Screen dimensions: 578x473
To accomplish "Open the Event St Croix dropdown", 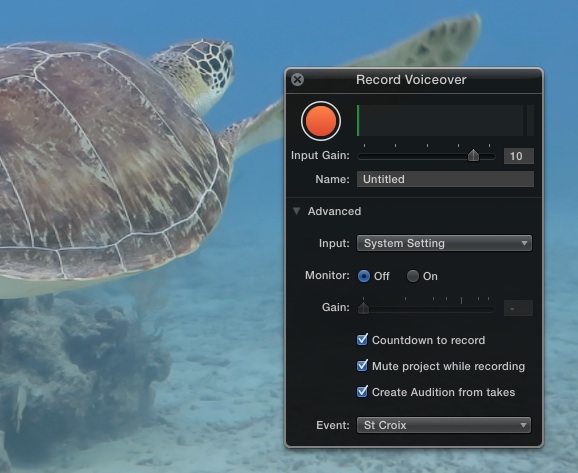I will 444,425.
